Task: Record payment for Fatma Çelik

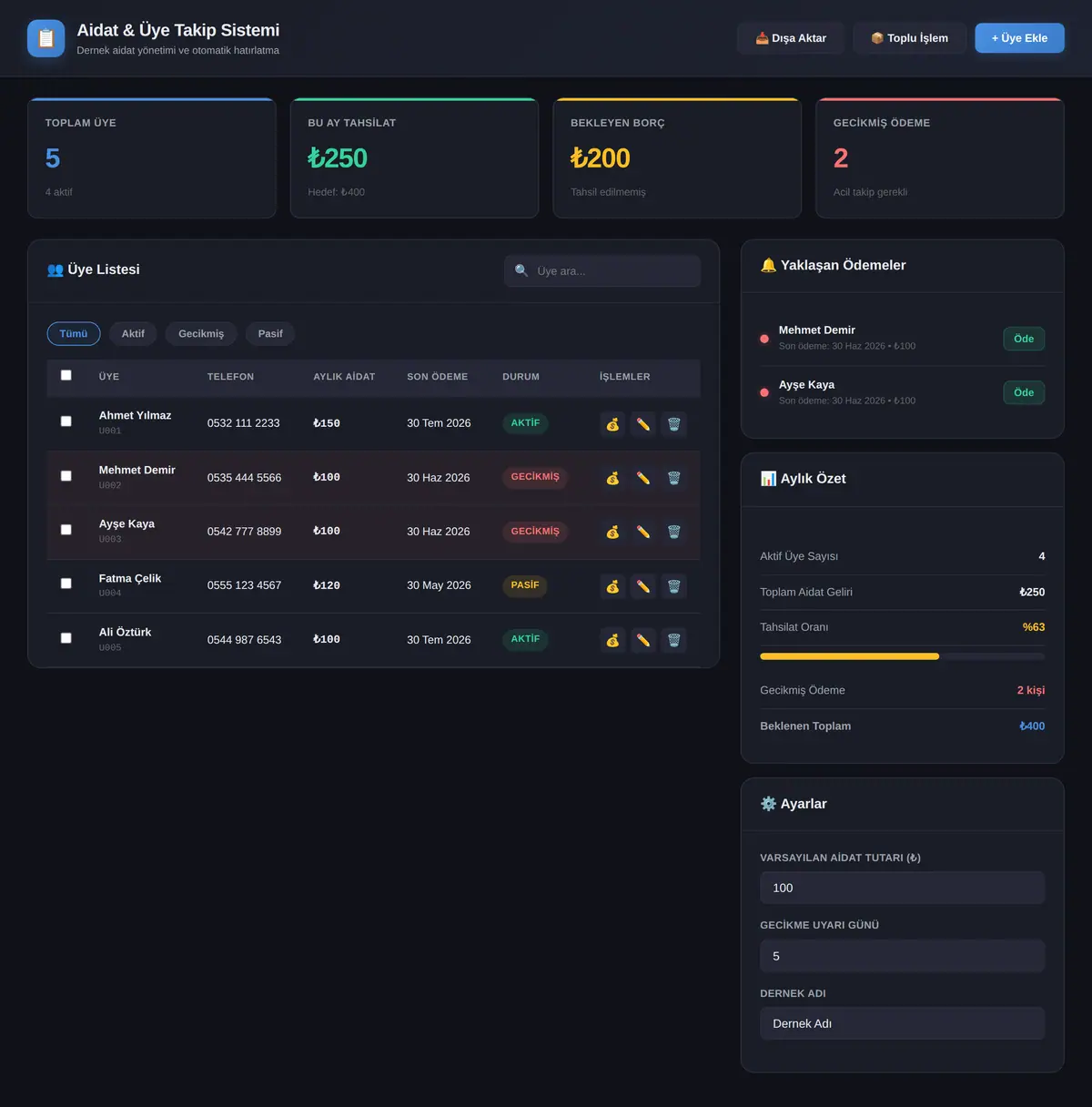Action: (612, 586)
